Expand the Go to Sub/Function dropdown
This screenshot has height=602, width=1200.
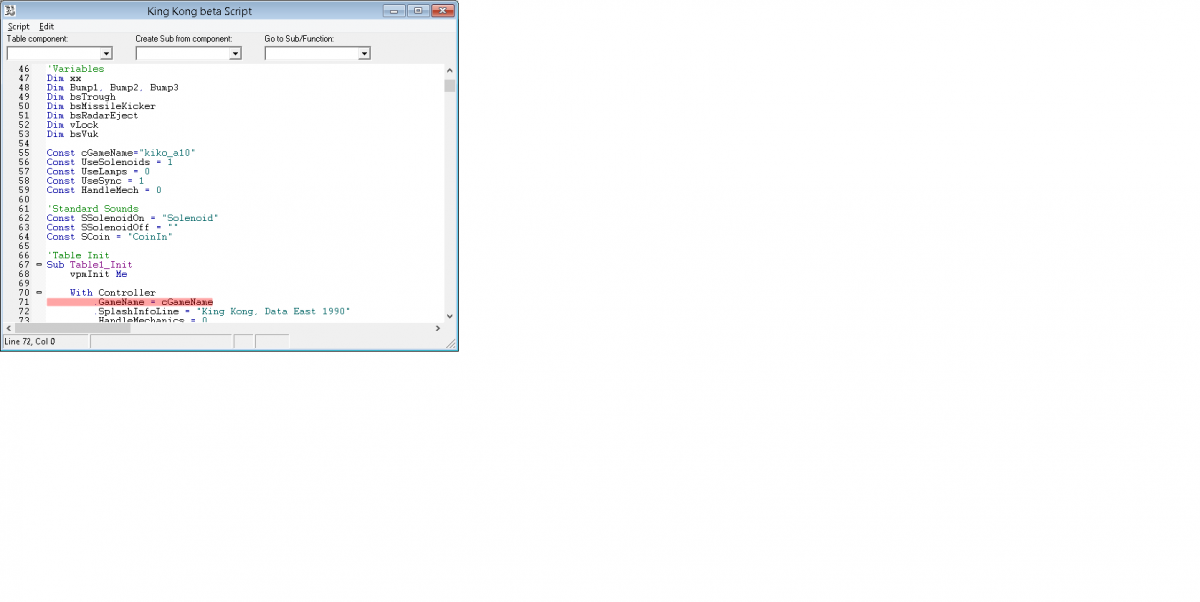364,54
